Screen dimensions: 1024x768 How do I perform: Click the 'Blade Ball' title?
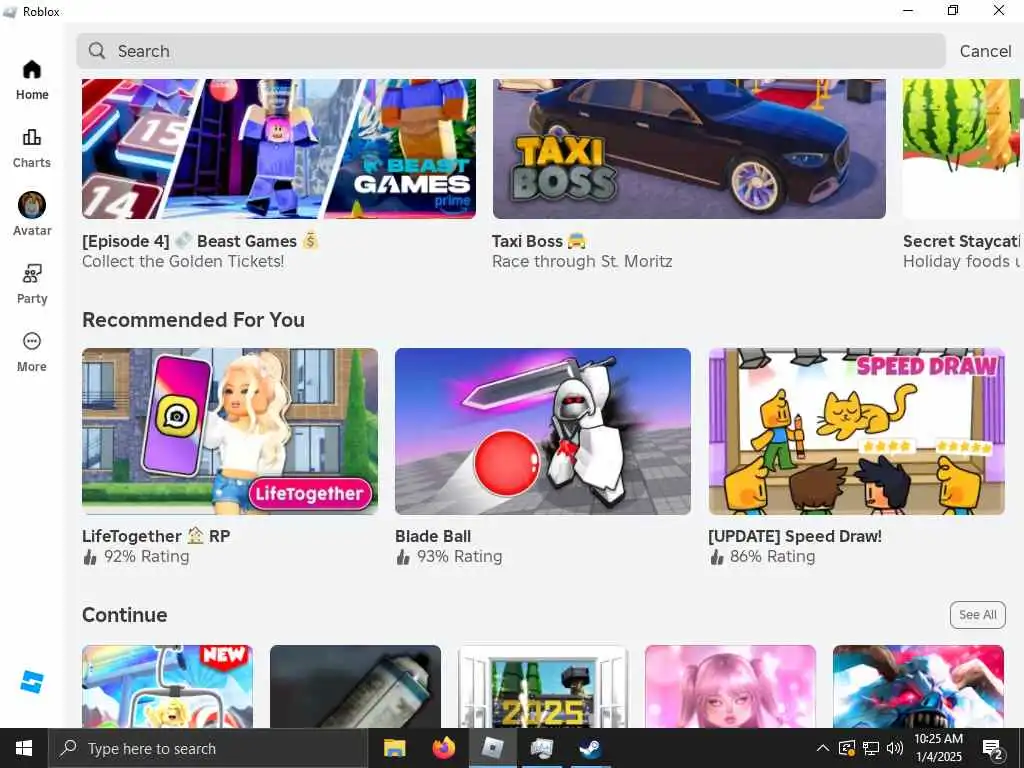433,536
